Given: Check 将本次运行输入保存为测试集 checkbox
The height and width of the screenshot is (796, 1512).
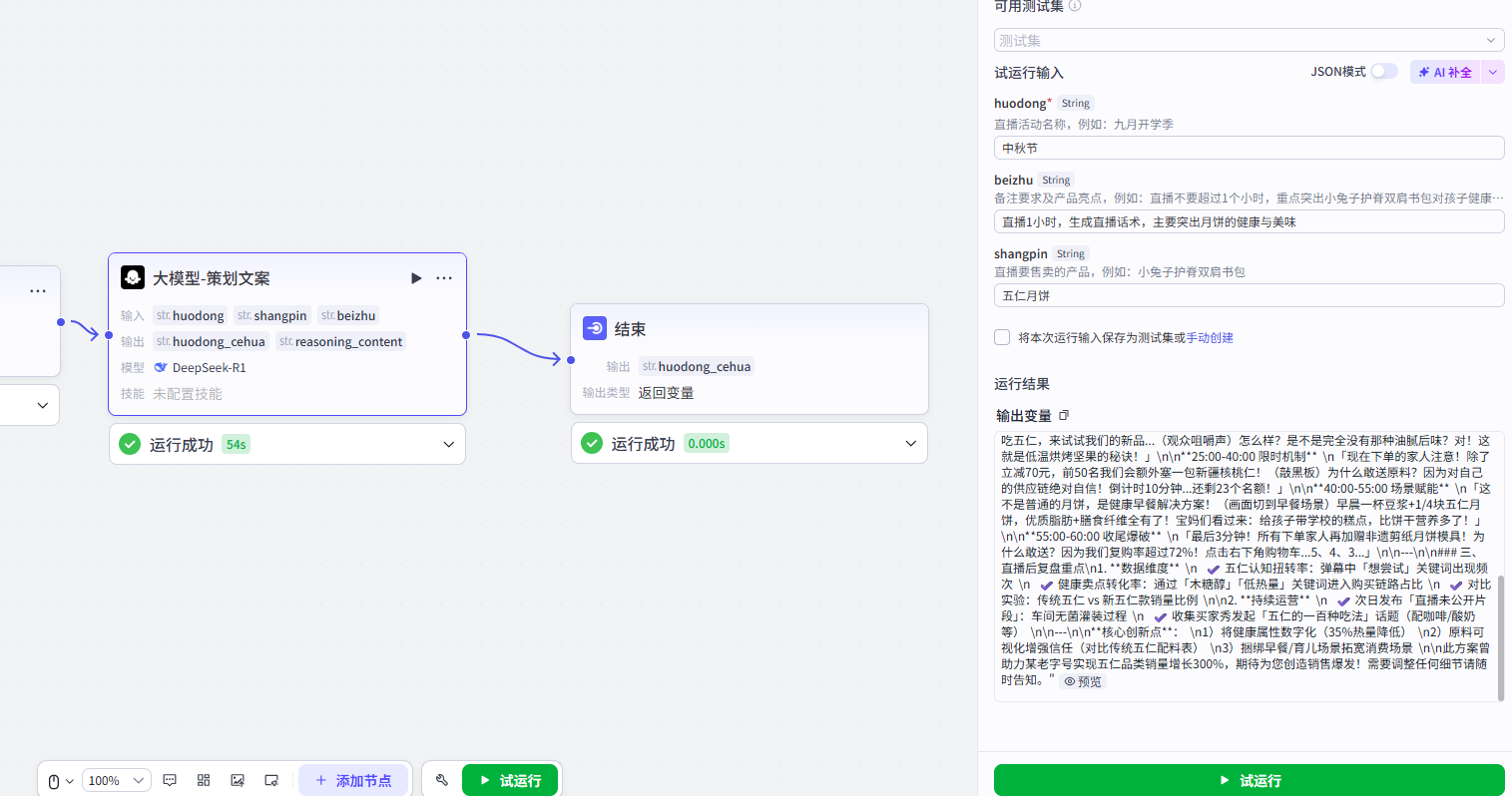Looking at the screenshot, I should (1002, 337).
